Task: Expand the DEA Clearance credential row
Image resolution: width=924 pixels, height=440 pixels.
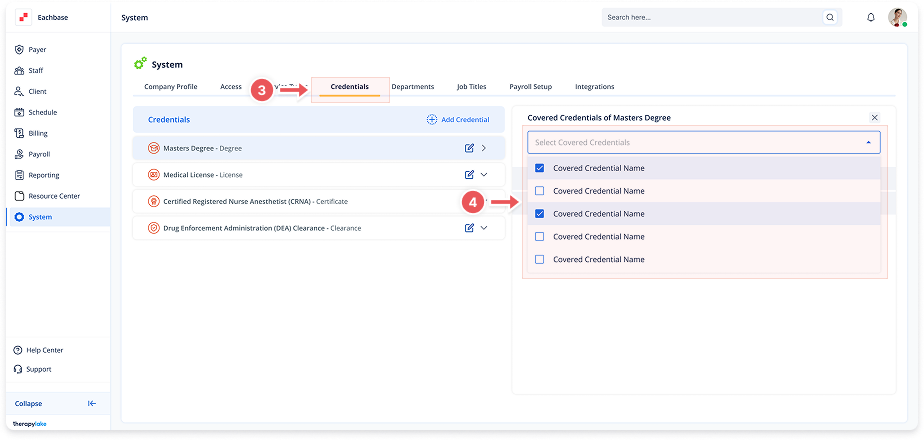Action: point(484,228)
